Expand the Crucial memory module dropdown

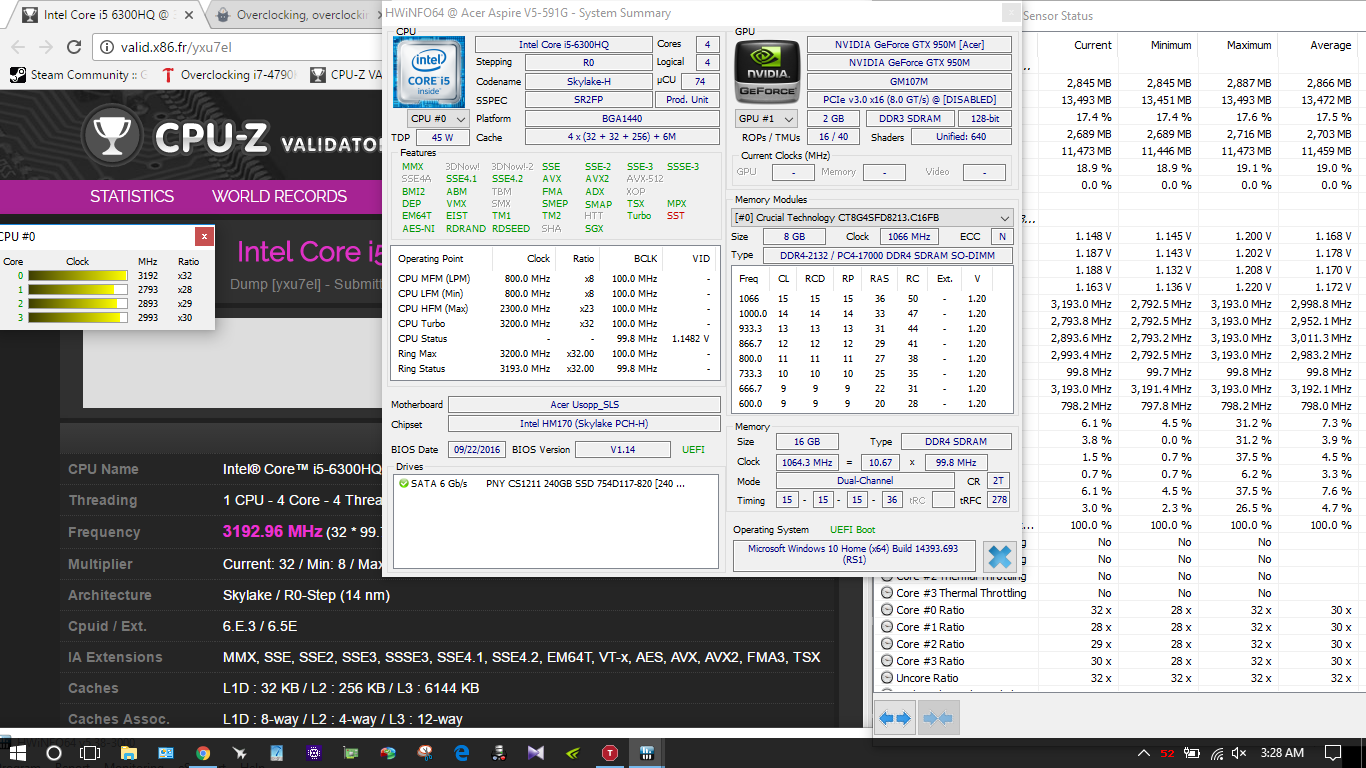872,217
